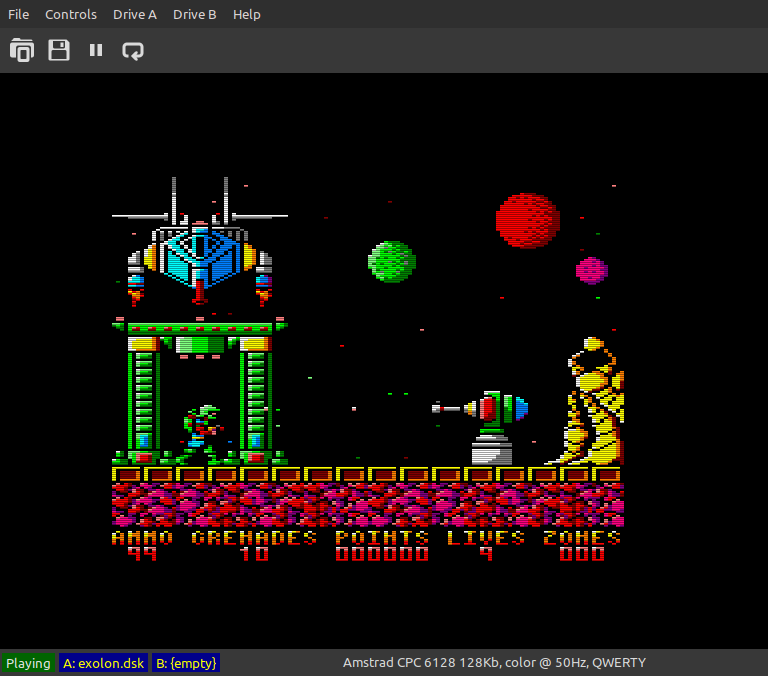Open the Help menu

tap(246, 14)
